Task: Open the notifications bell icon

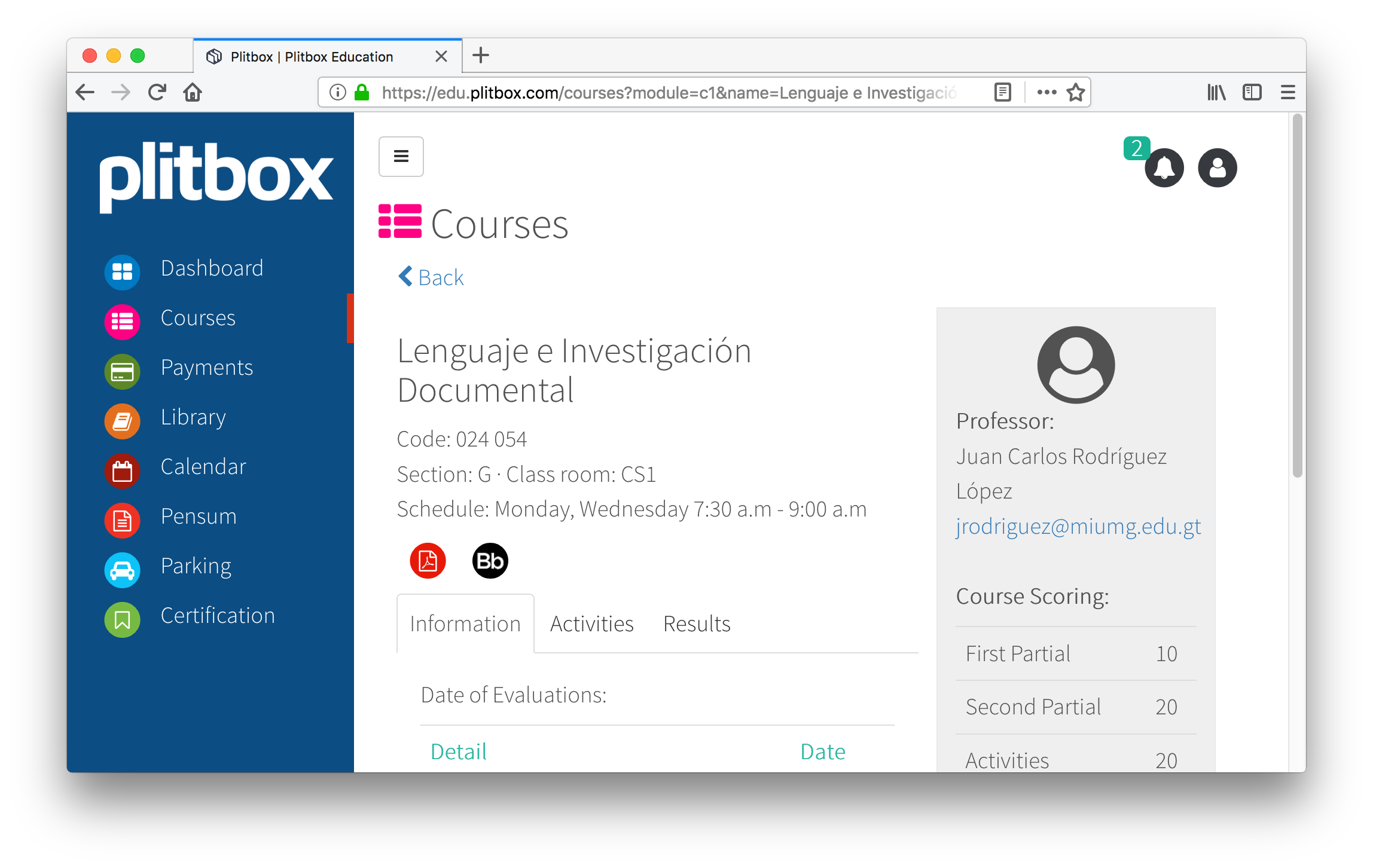Action: pos(1164,168)
